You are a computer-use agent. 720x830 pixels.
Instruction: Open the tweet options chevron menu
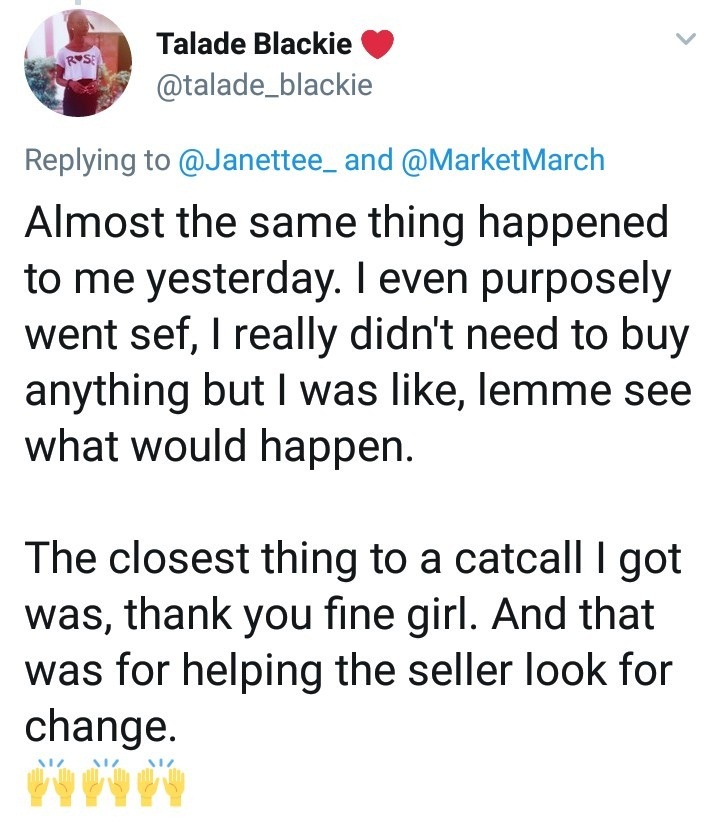[685, 39]
